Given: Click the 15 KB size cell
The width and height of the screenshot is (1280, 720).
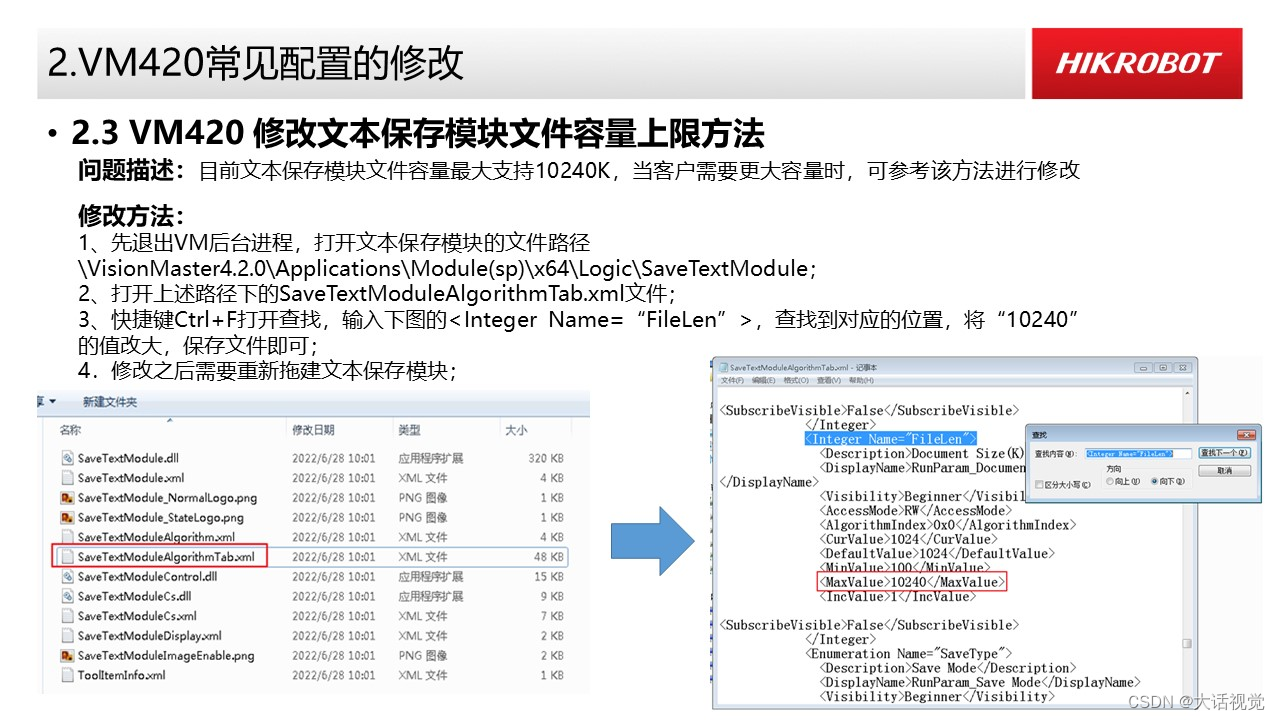Looking at the screenshot, I should click(549, 576).
